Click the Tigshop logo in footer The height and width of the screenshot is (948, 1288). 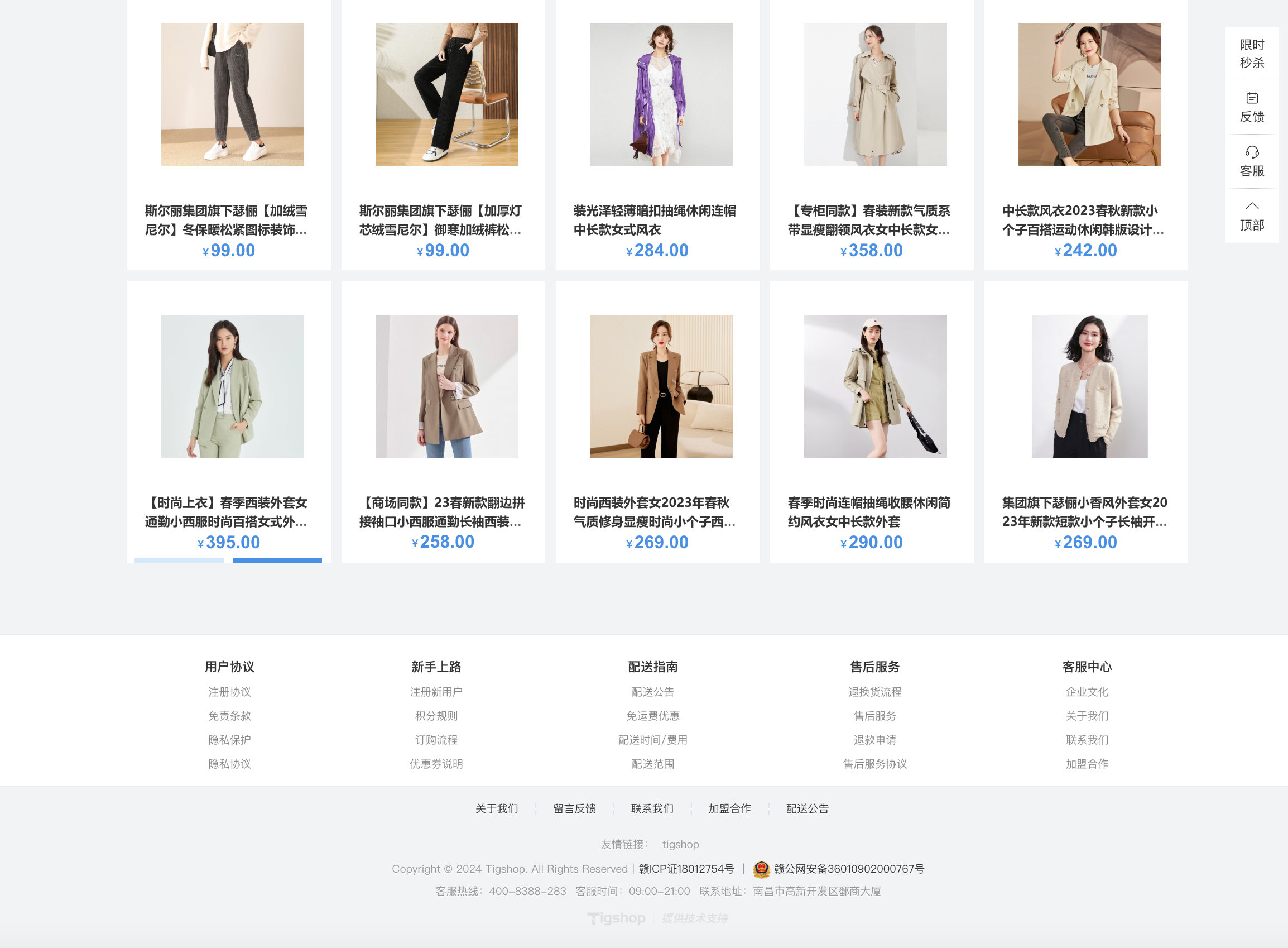point(617,918)
